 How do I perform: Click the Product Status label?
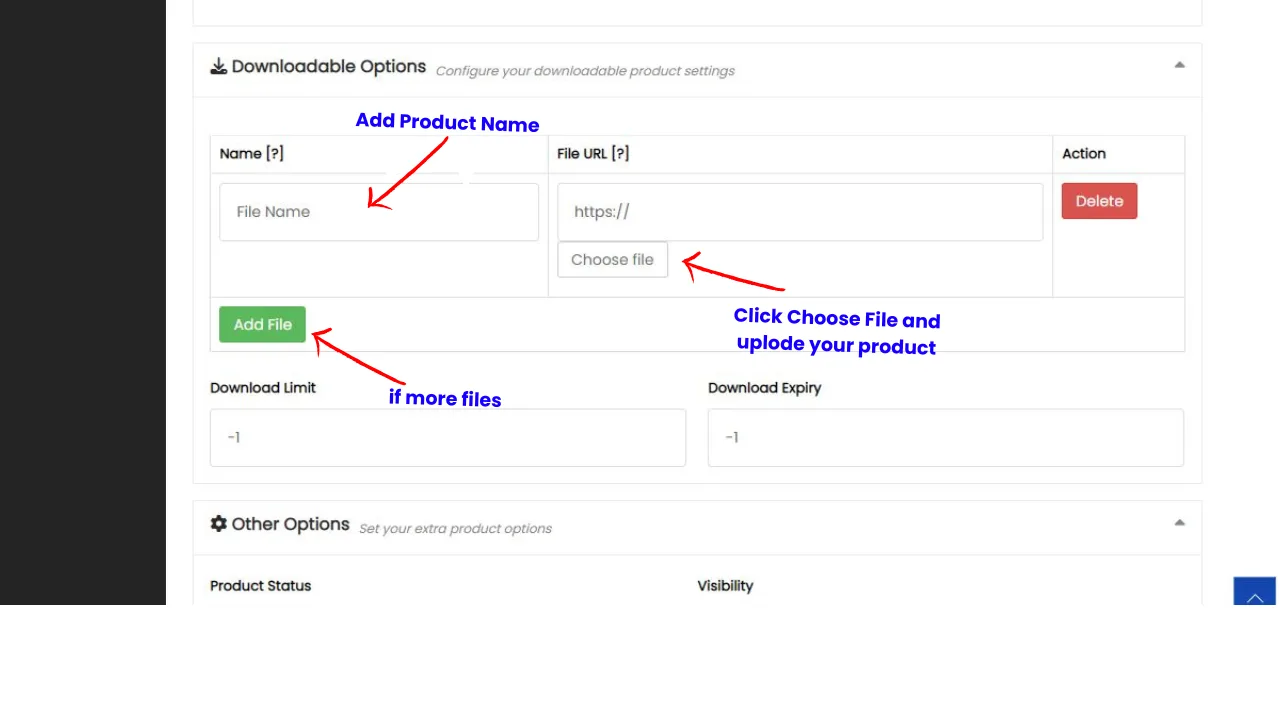(x=260, y=586)
